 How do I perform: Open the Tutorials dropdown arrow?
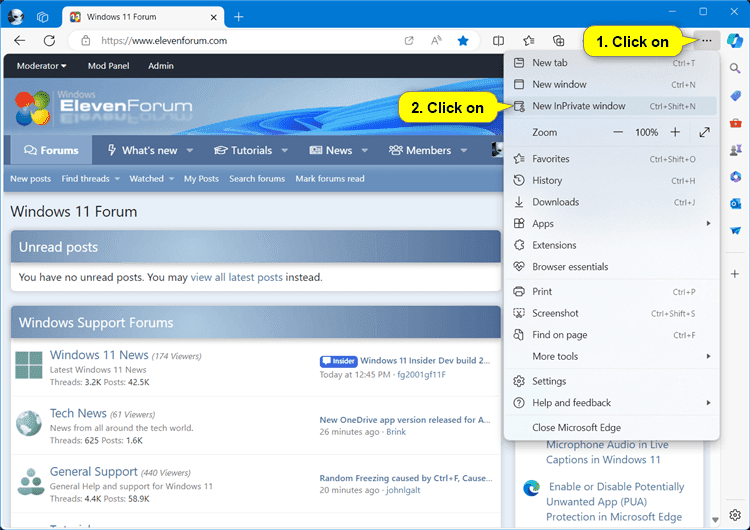pos(285,150)
